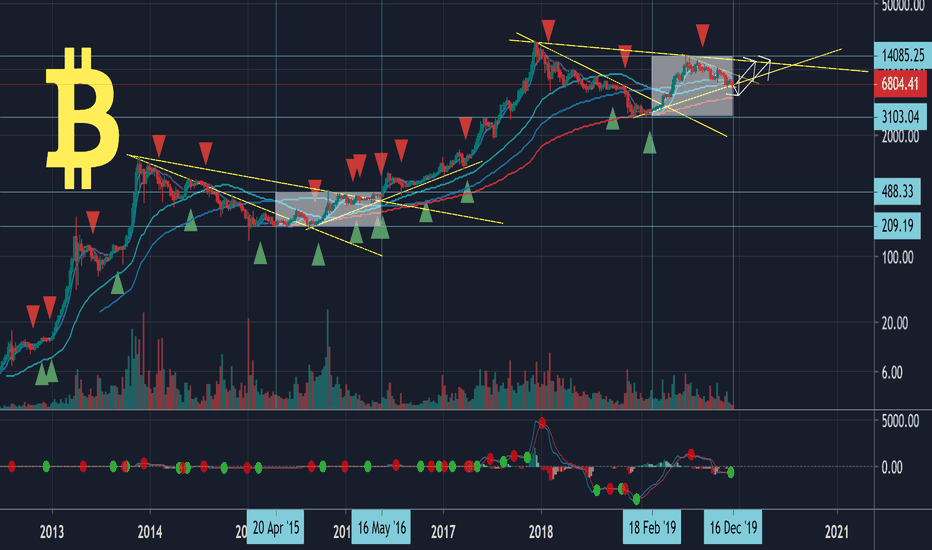The image size is (932, 550).
Task: Select the 488.33 price level label
Action: pos(898,191)
